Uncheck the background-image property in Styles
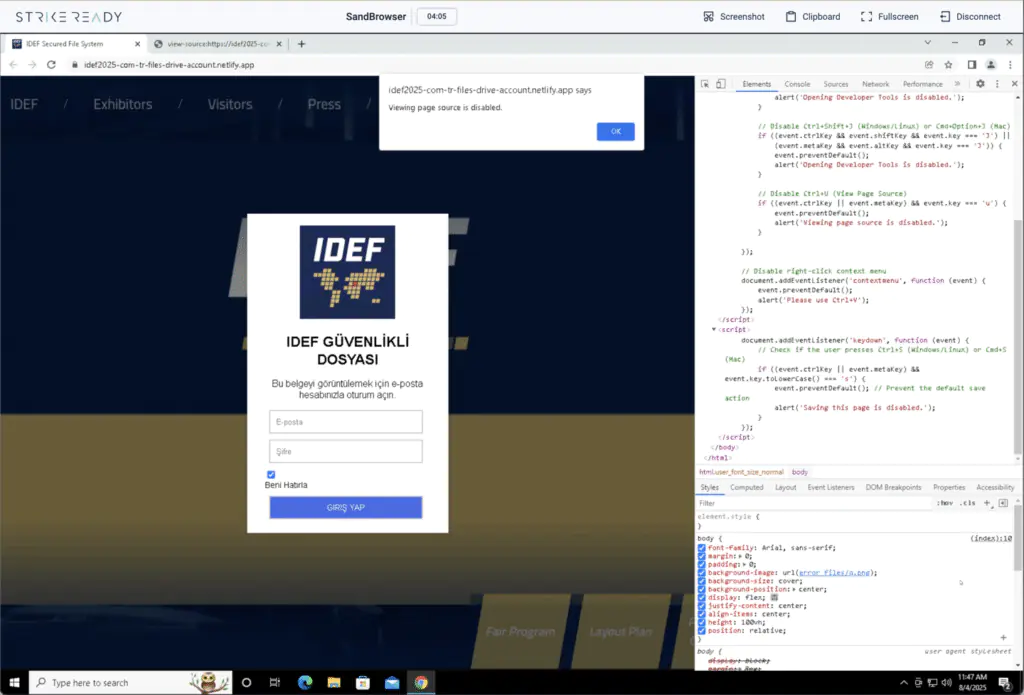Viewport: 1024px width, 695px height. pos(701,572)
